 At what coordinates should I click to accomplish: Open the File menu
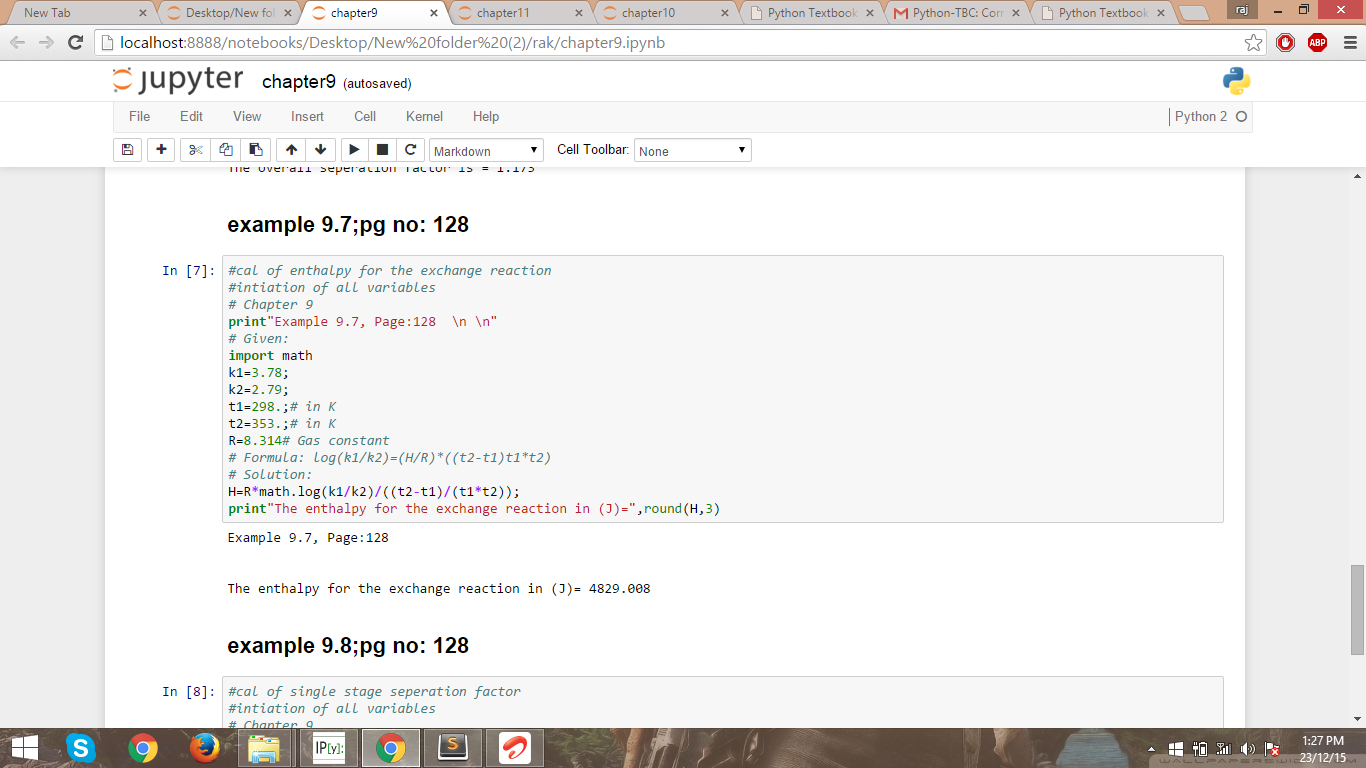(x=140, y=116)
